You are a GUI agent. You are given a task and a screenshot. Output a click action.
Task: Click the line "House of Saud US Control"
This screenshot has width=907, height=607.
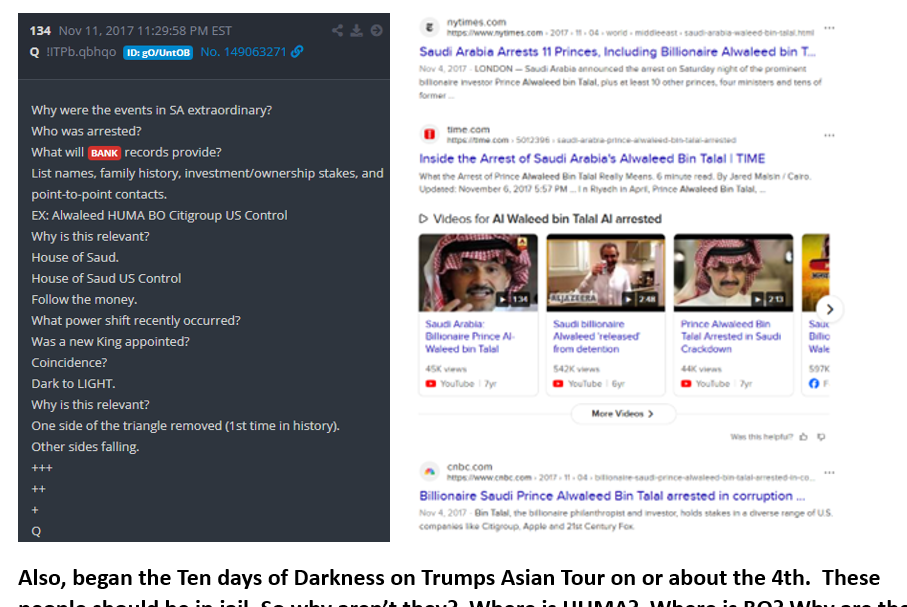pyautogui.click(x=106, y=278)
